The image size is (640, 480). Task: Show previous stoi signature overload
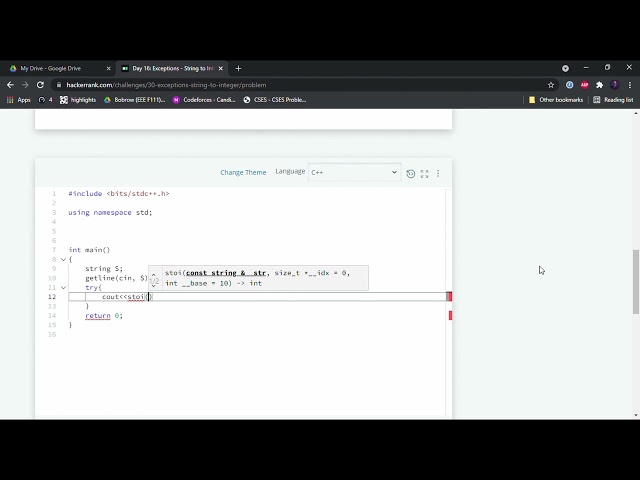pyautogui.click(x=153, y=274)
